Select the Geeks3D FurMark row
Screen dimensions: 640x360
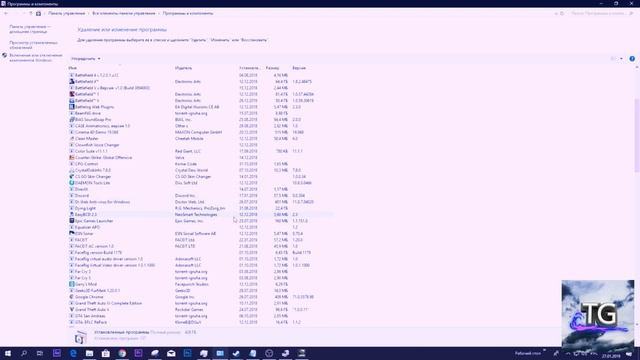pyautogui.click(x=201, y=291)
